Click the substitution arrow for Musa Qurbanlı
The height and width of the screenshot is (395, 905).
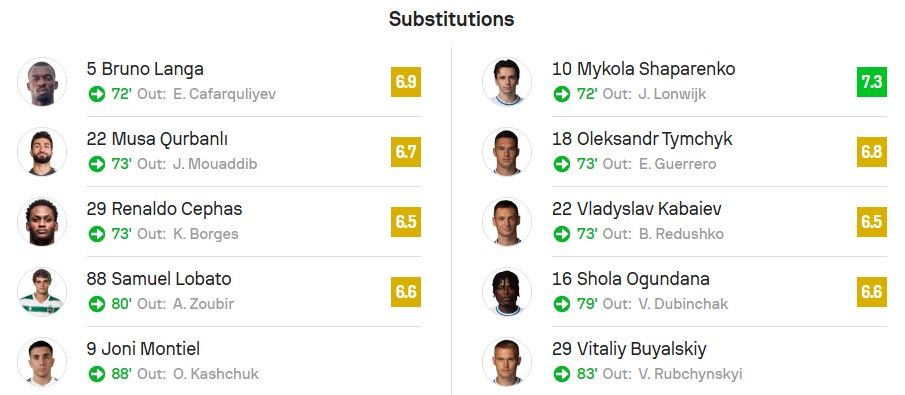pyautogui.click(x=96, y=164)
